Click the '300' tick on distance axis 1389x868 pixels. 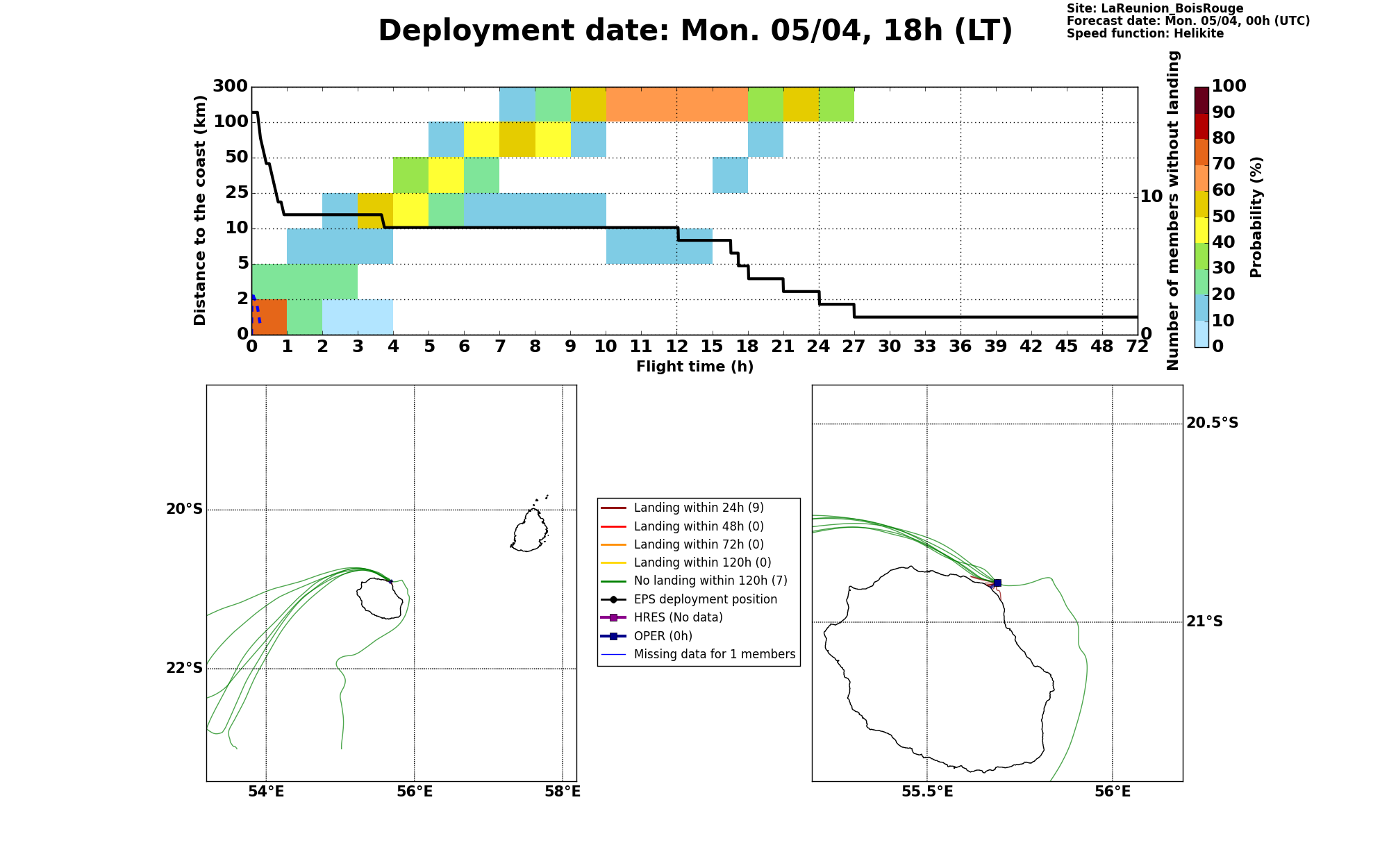tap(230, 87)
